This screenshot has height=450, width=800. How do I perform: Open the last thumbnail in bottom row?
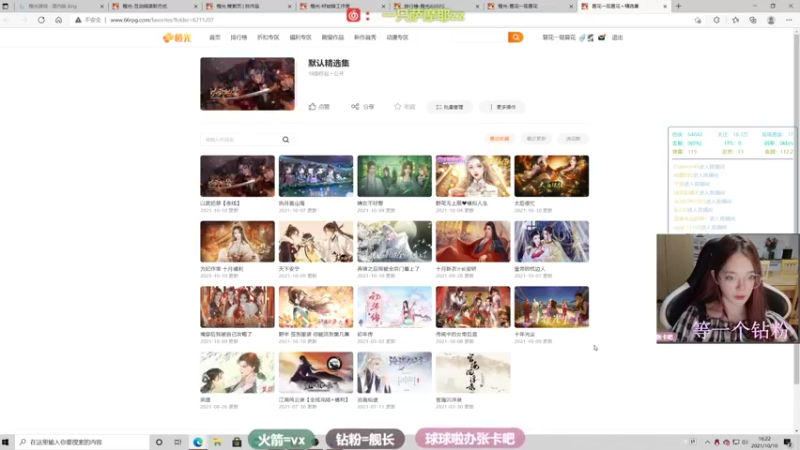pos(473,372)
